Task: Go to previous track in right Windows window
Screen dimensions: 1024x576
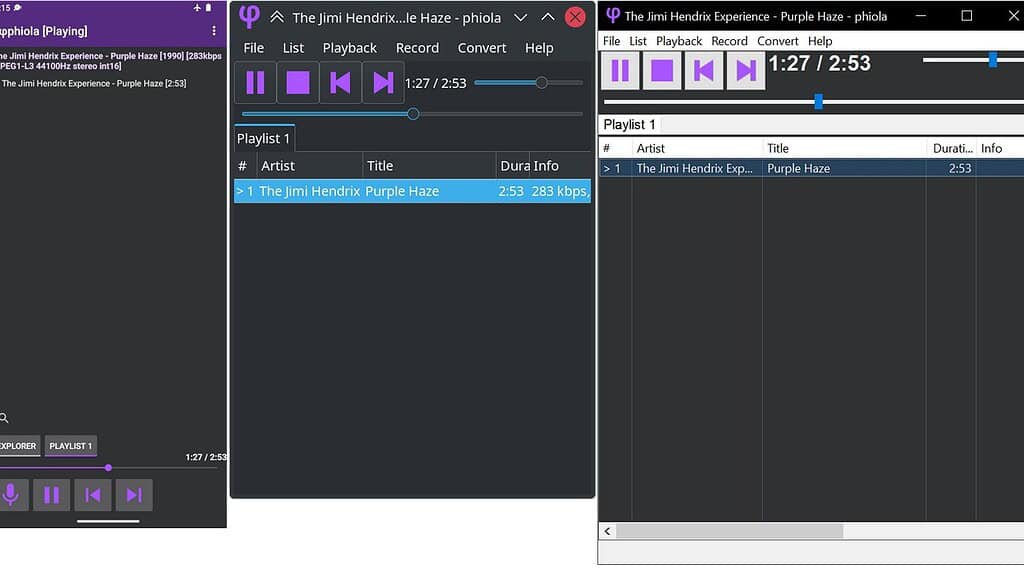Action: tap(704, 71)
